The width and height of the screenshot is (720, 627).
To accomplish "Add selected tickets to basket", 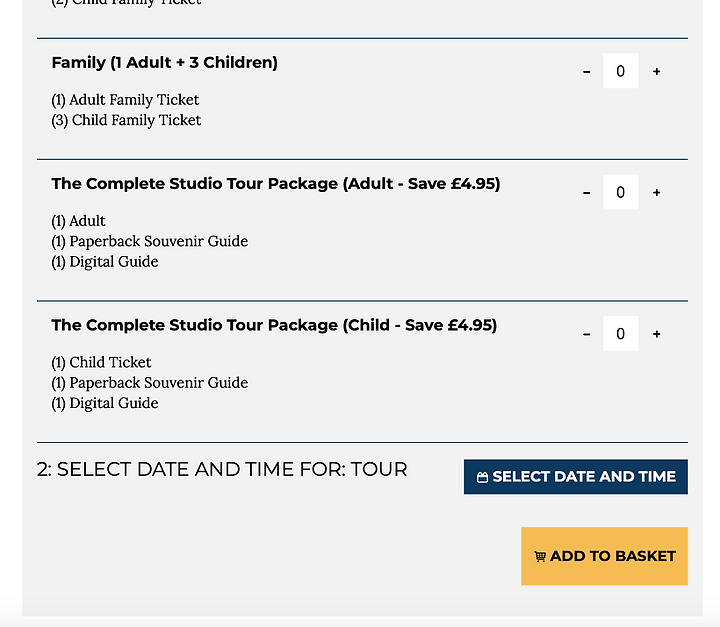I will pos(604,556).
